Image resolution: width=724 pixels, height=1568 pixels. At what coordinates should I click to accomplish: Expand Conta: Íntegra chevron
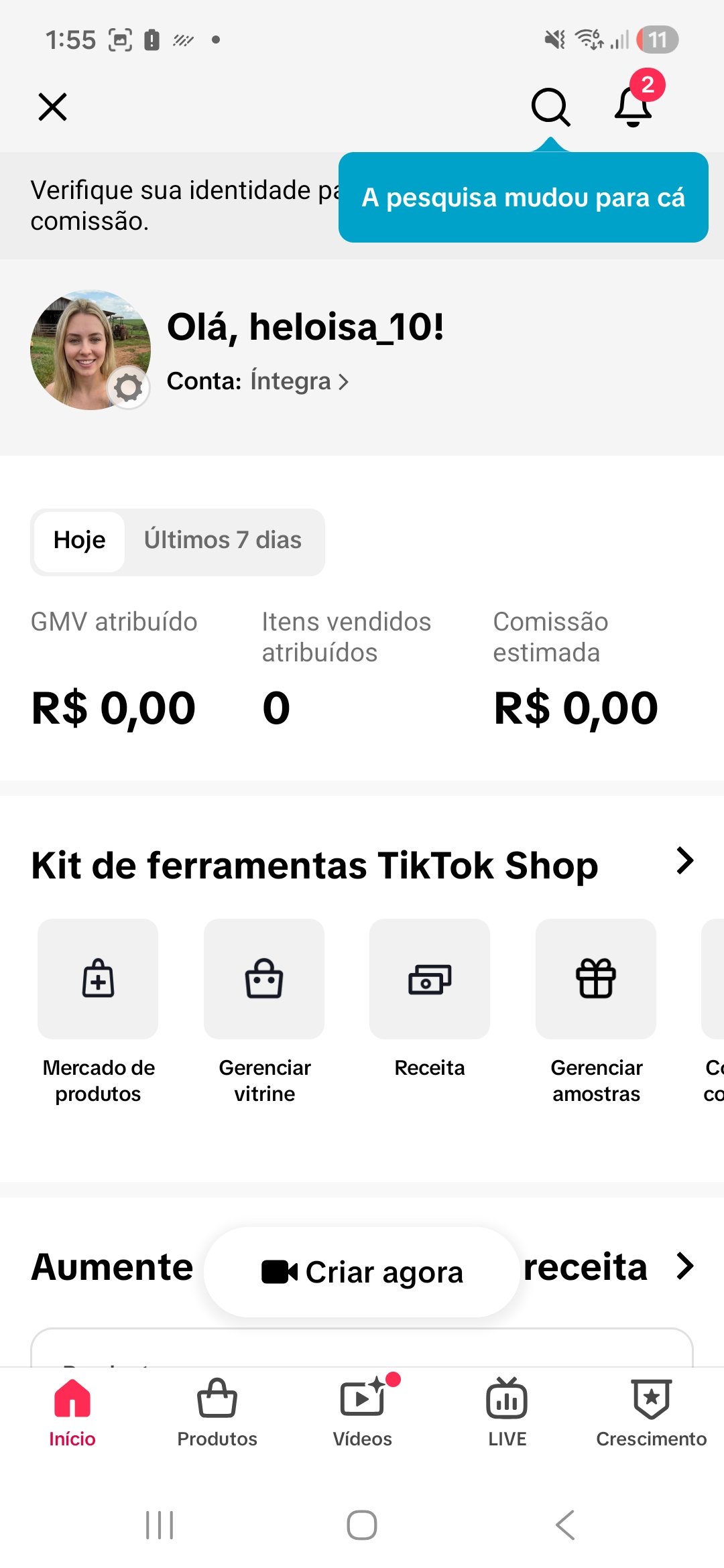pyautogui.click(x=344, y=381)
